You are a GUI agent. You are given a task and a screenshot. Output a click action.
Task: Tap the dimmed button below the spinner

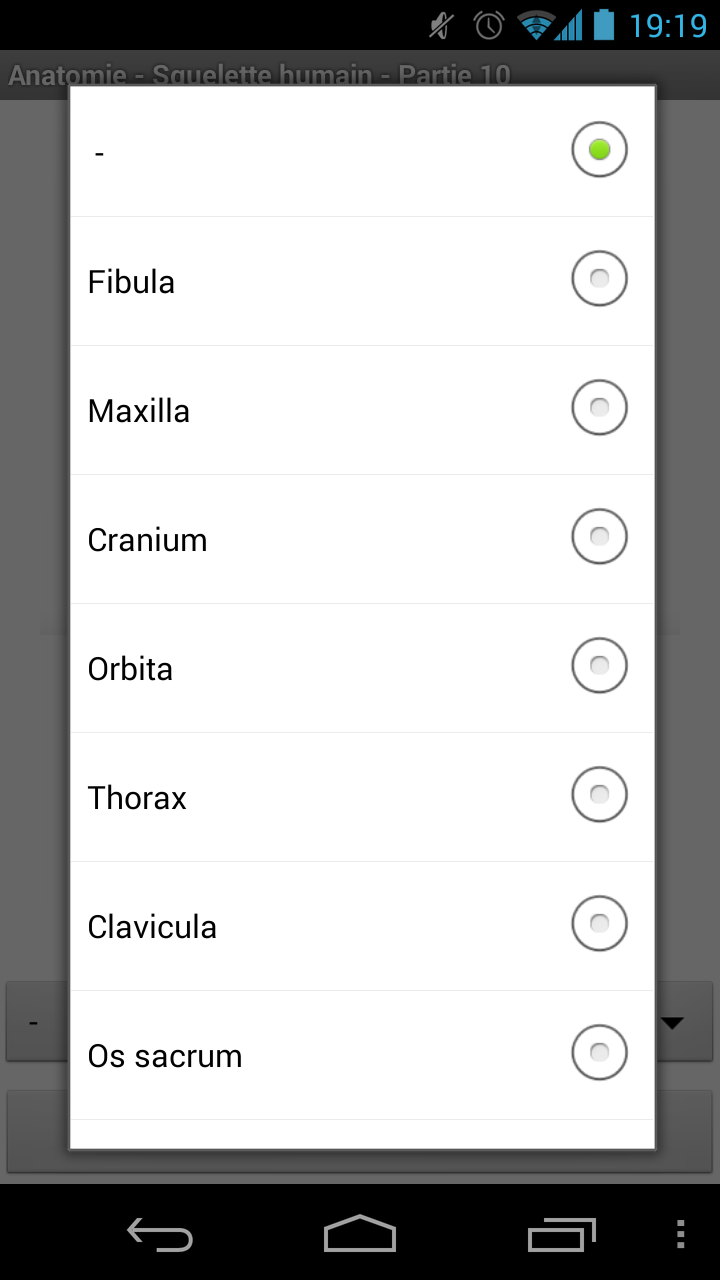(360, 1130)
